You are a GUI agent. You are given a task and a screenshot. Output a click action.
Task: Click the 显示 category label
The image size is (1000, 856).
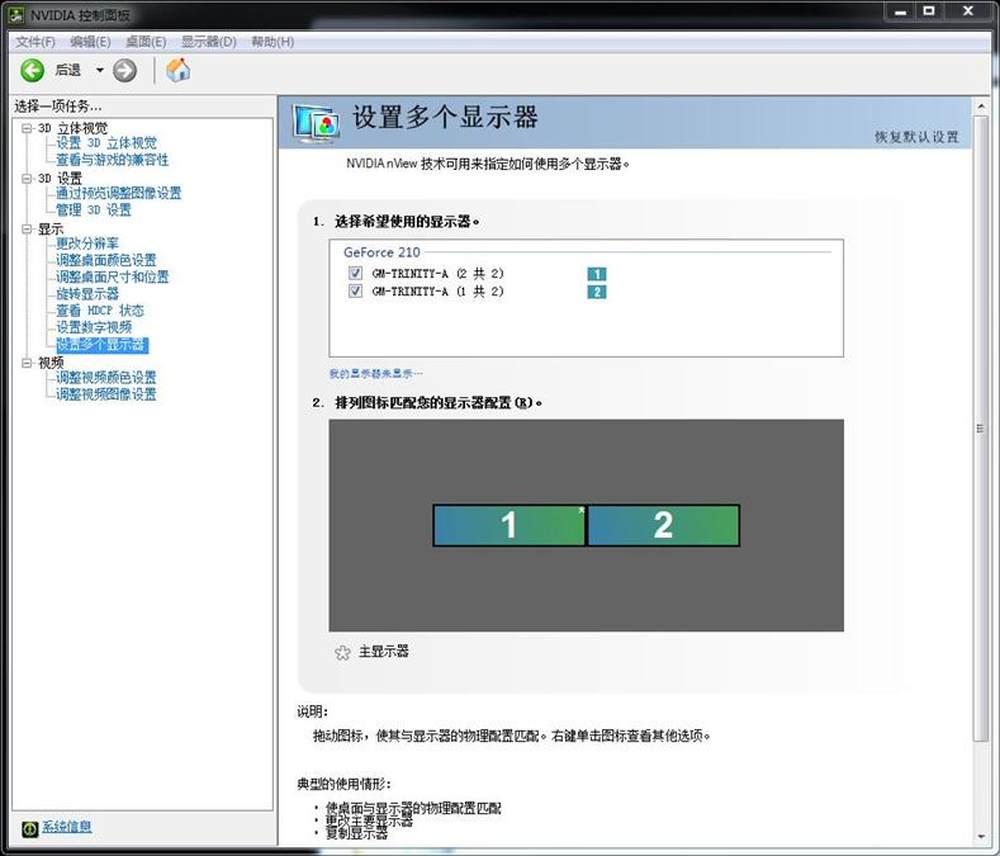click(x=50, y=229)
